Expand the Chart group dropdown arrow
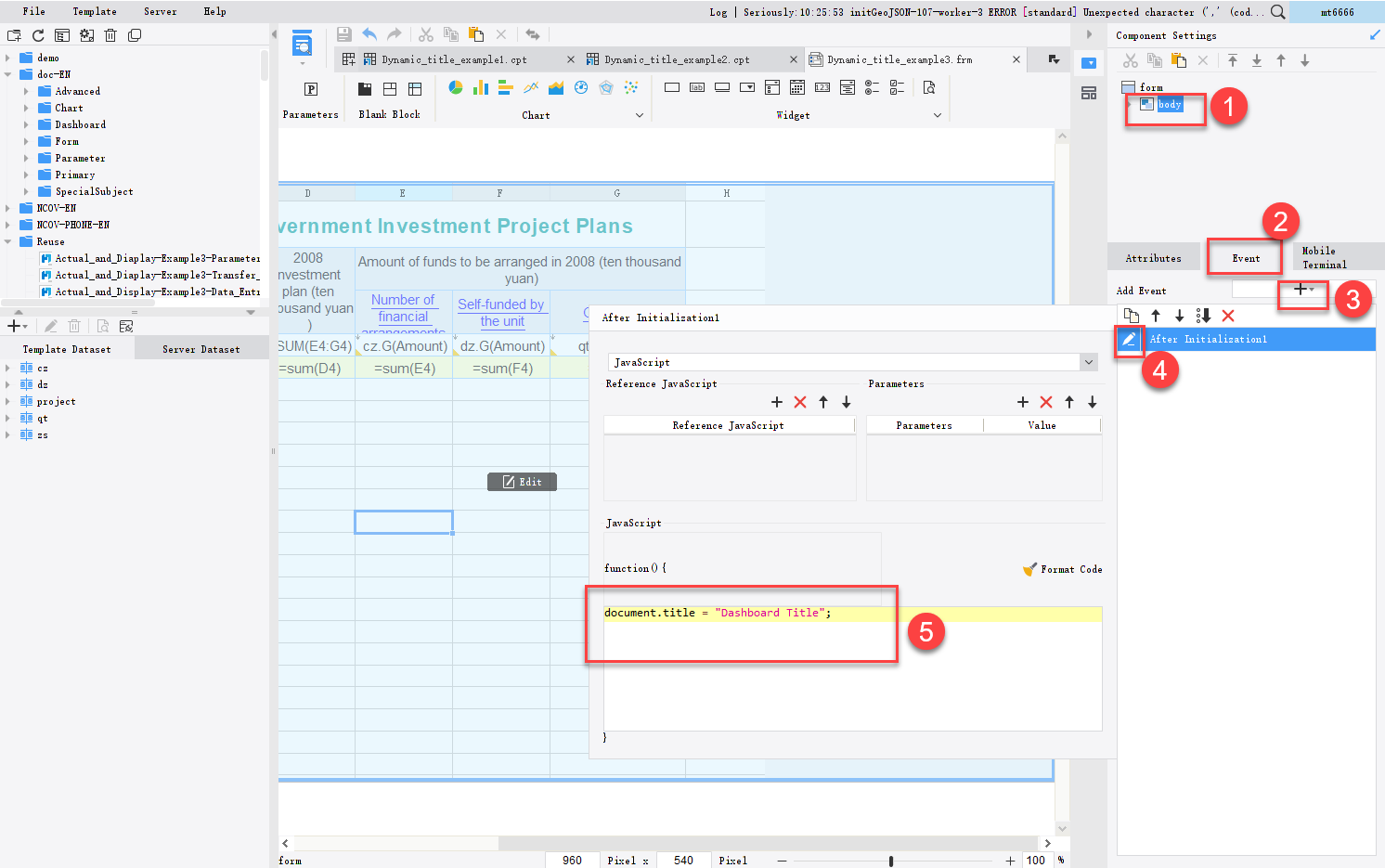 tap(639, 115)
